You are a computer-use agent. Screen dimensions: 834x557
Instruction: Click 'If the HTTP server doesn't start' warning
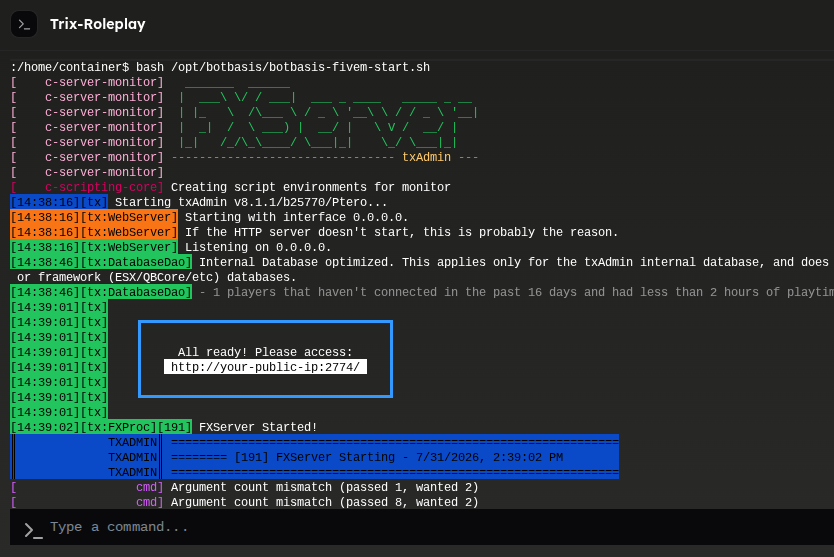point(402,232)
